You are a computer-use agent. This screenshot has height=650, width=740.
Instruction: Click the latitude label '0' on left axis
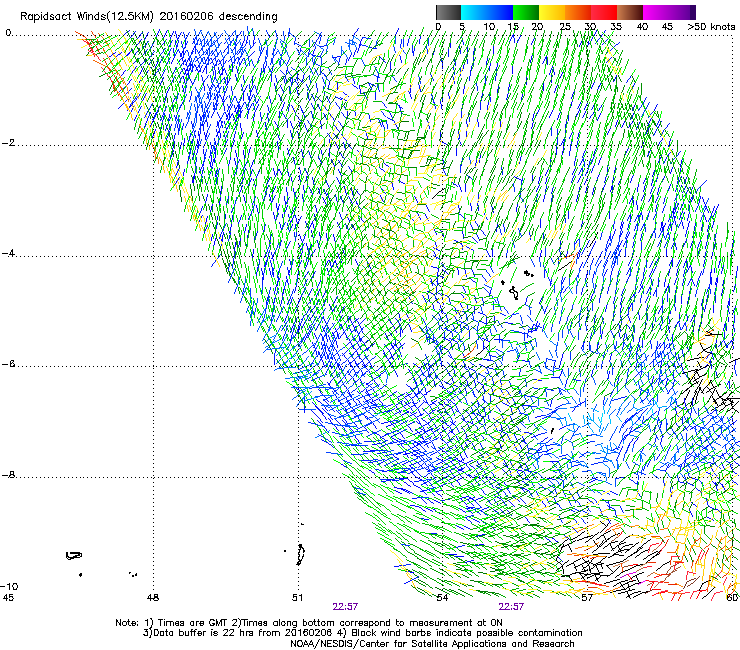[x=8, y=33]
